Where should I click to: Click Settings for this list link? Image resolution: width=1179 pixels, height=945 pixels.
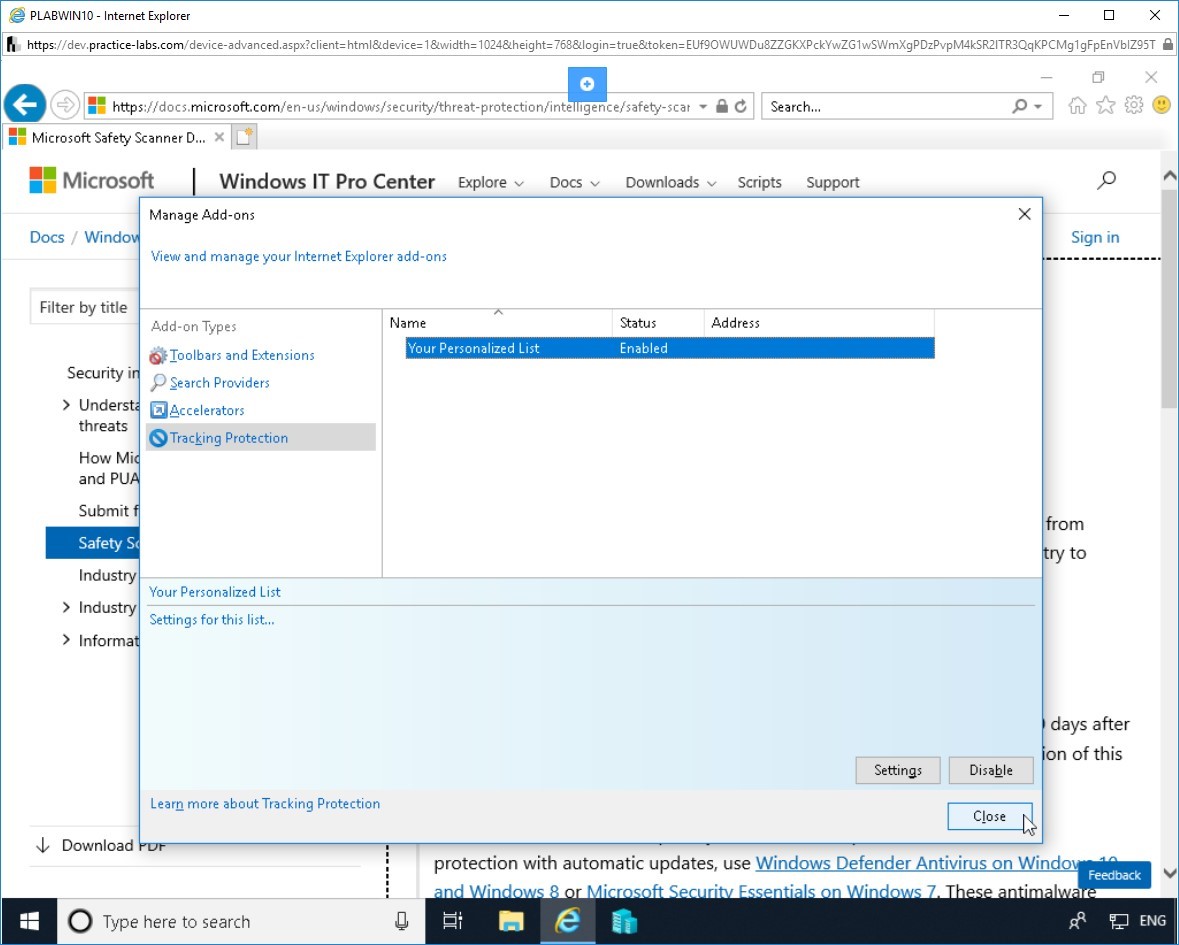coord(211,619)
